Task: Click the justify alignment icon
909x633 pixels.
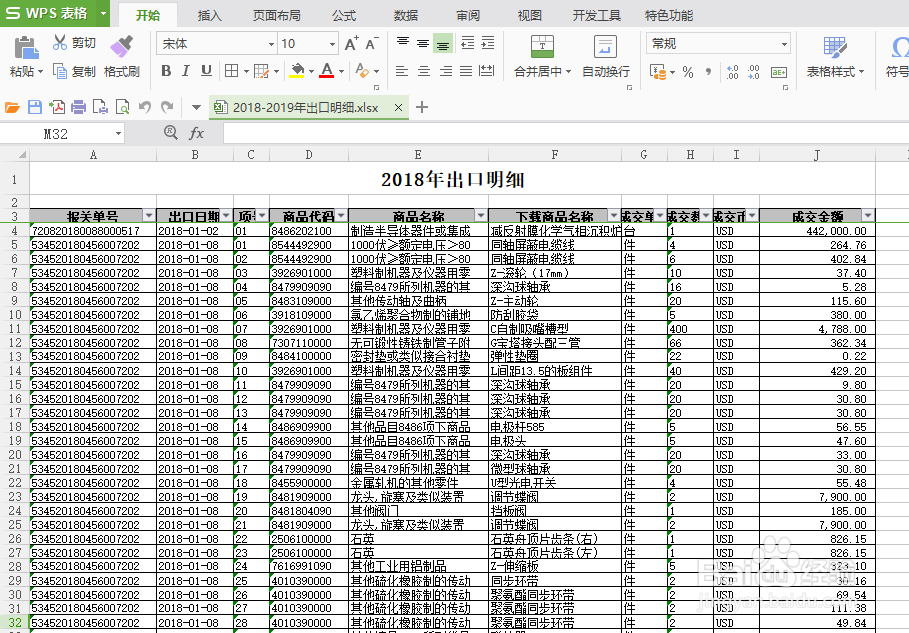Action: [466, 71]
